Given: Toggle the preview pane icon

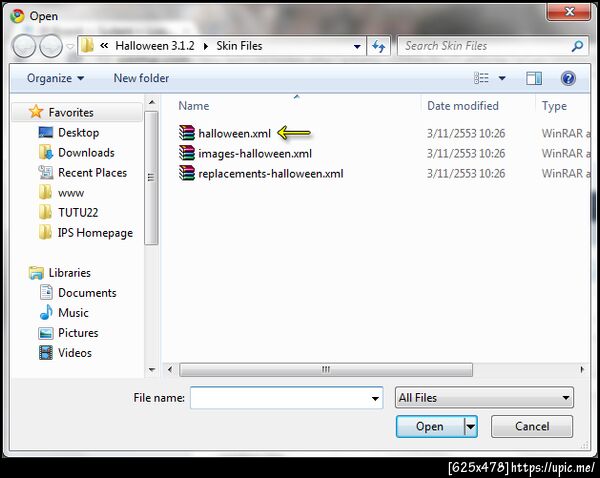Looking at the screenshot, I should coord(534,78).
